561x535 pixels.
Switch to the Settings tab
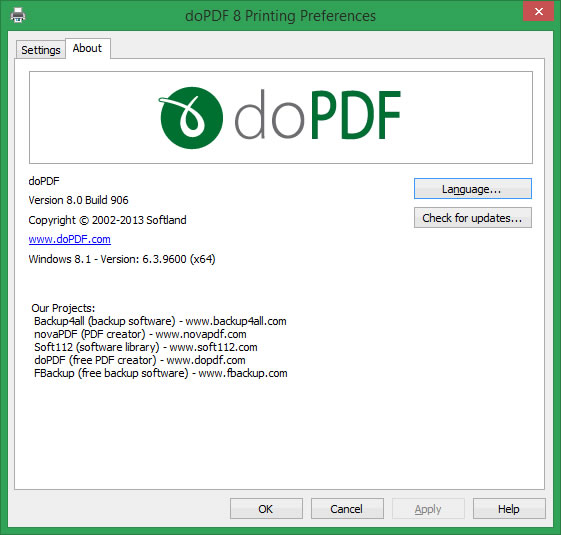tap(41, 50)
